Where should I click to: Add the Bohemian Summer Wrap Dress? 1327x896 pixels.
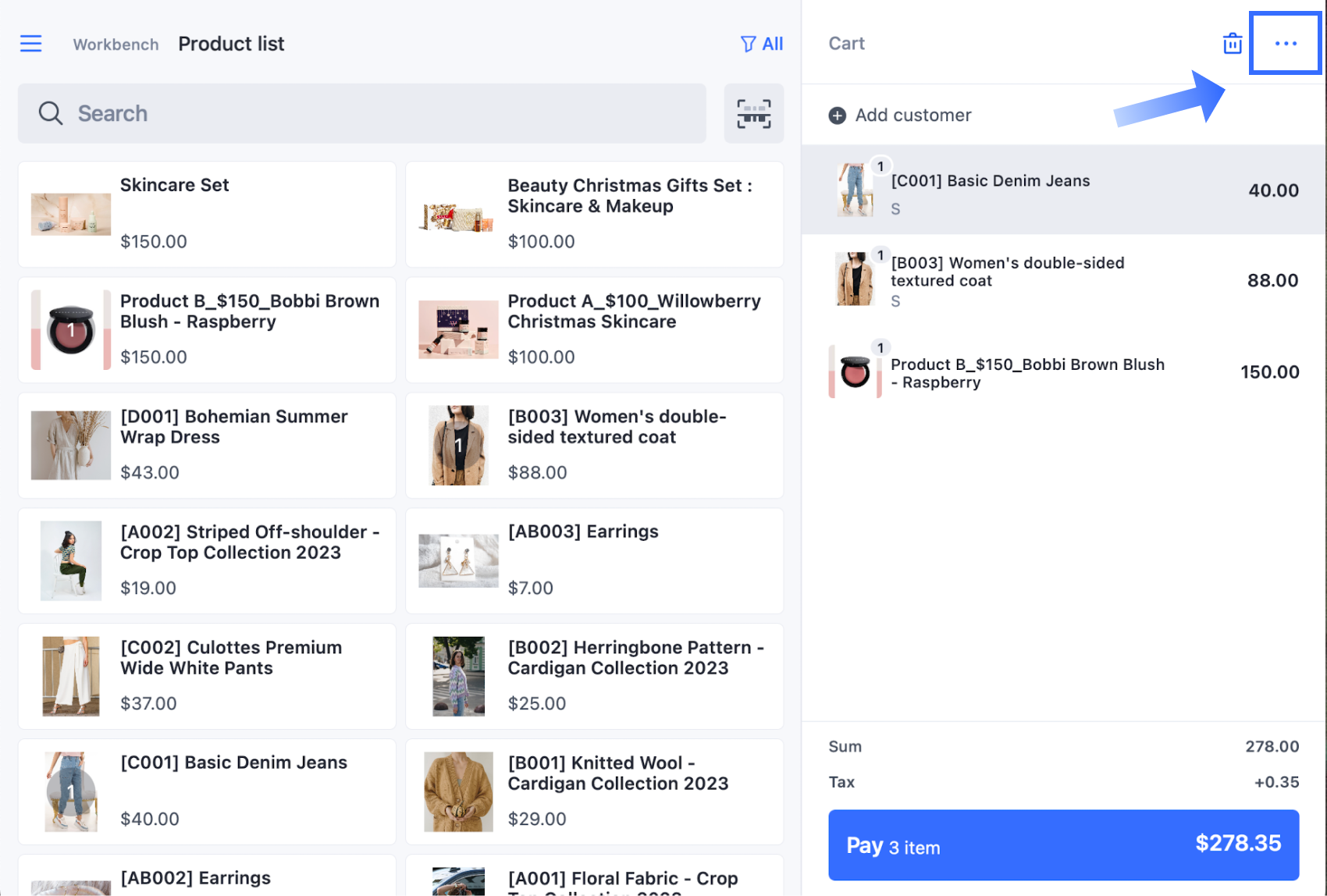point(207,446)
